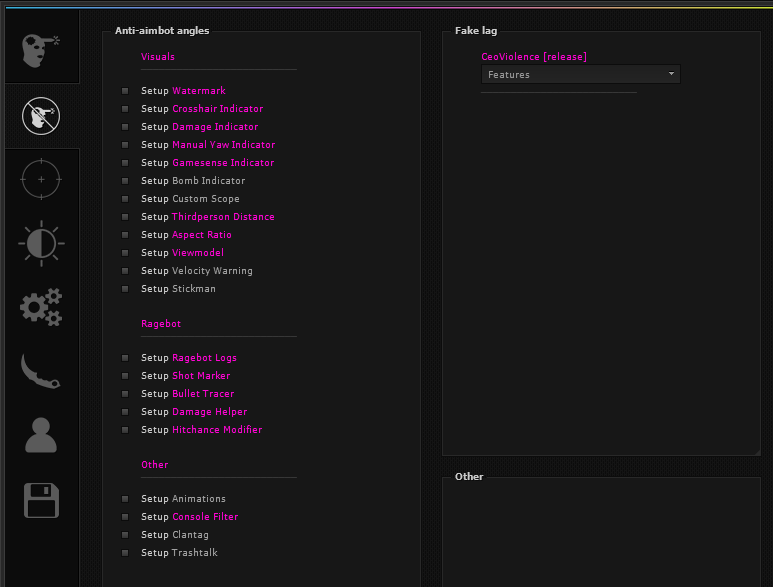Enable the Setup Custom Scope checkbox
The height and width of the screenshot is (587, 773).
tap(125, 199)
